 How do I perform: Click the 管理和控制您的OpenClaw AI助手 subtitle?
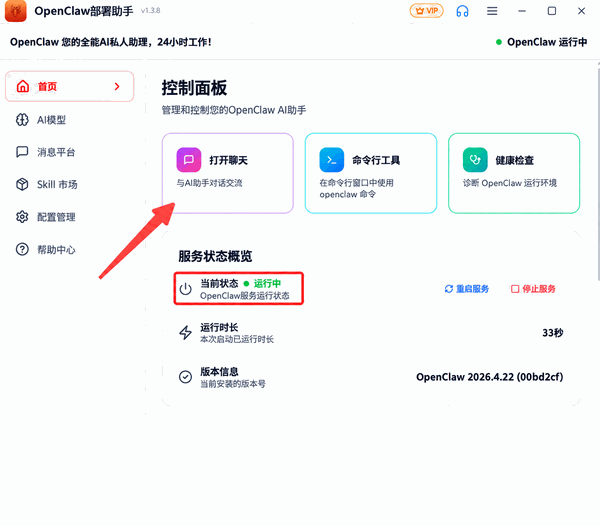point(234,110)
